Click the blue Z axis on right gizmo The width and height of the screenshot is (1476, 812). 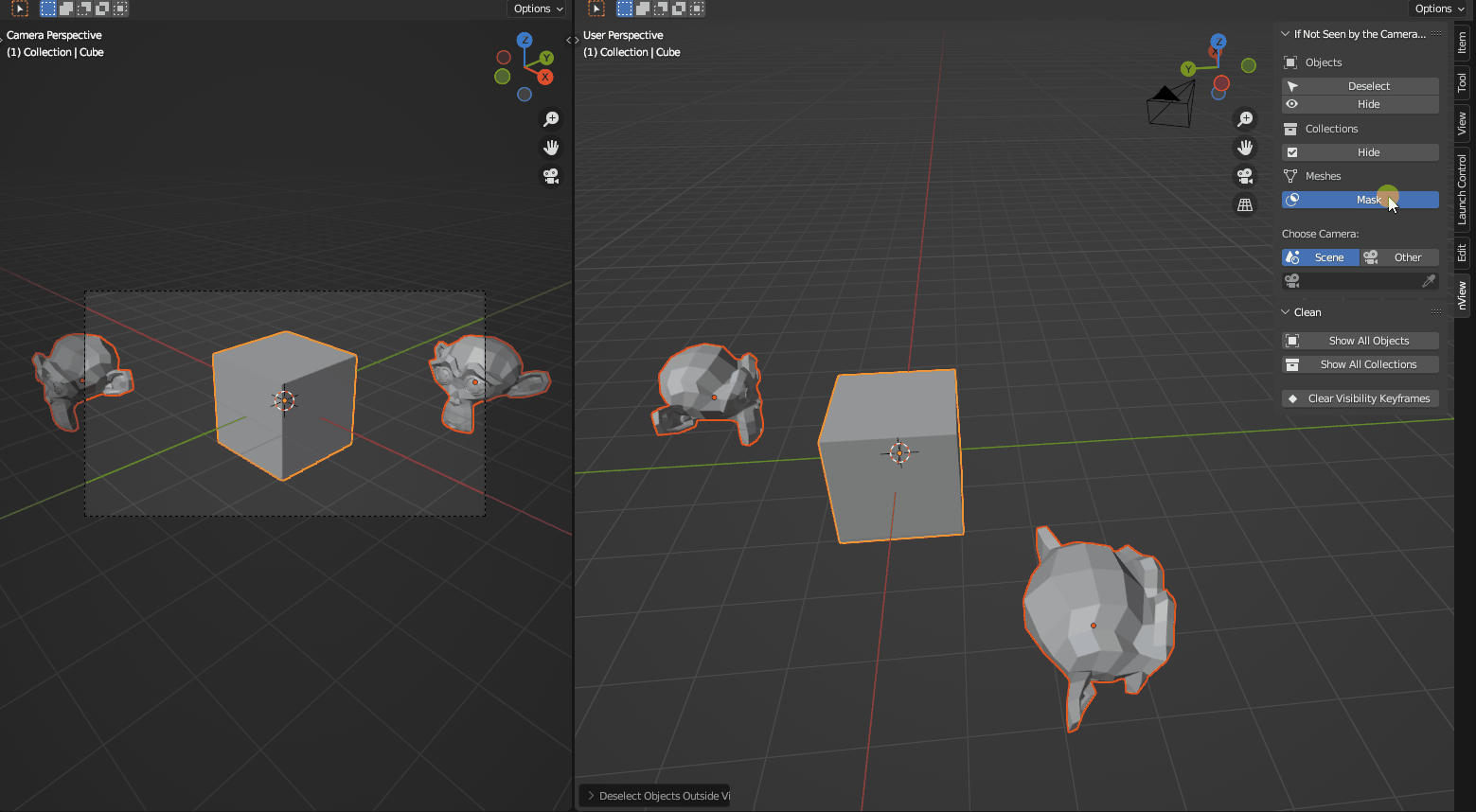[x=1218, y=42]
